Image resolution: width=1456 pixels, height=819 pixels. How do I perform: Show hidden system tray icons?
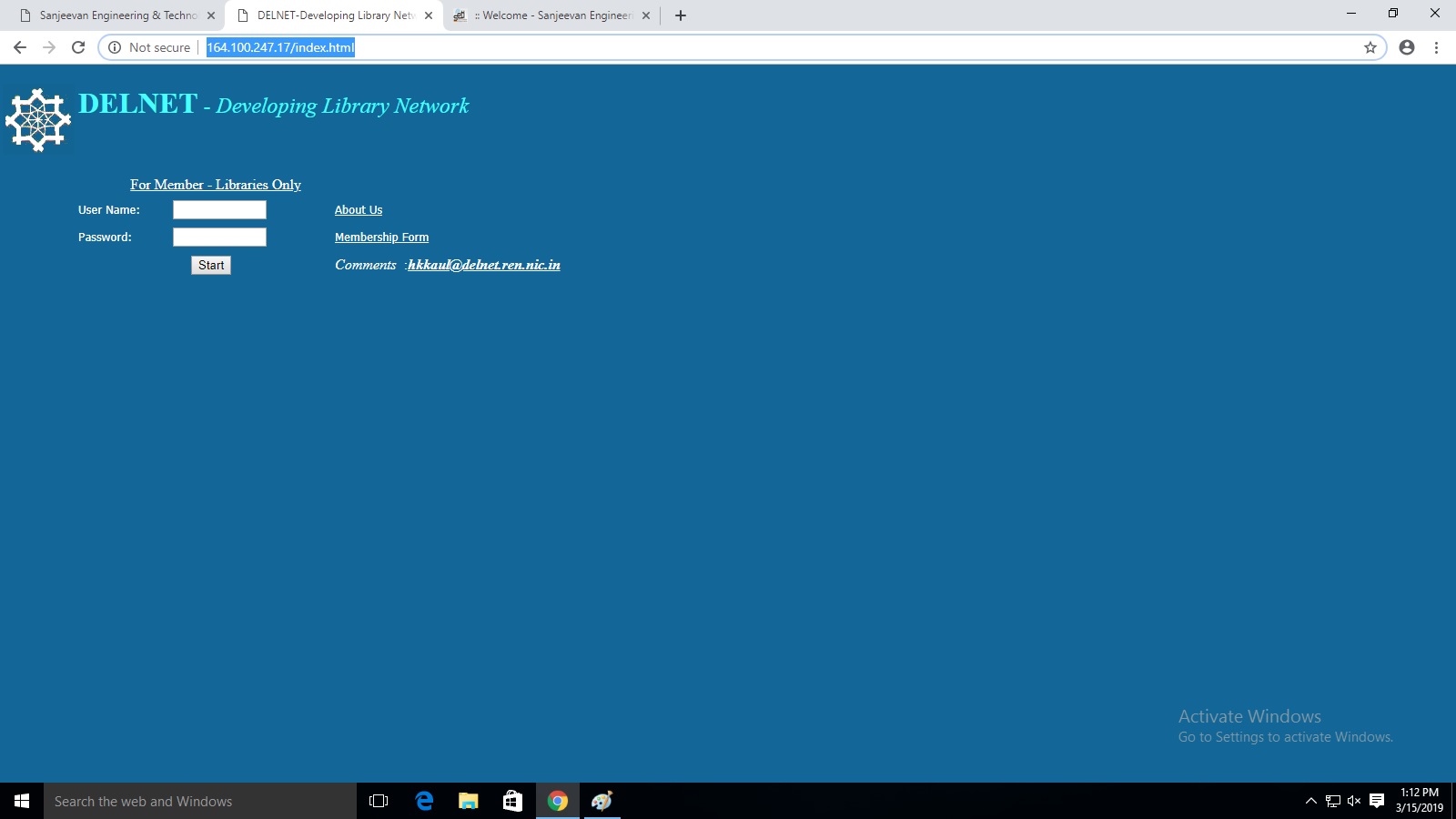[x=1311, y=801]
